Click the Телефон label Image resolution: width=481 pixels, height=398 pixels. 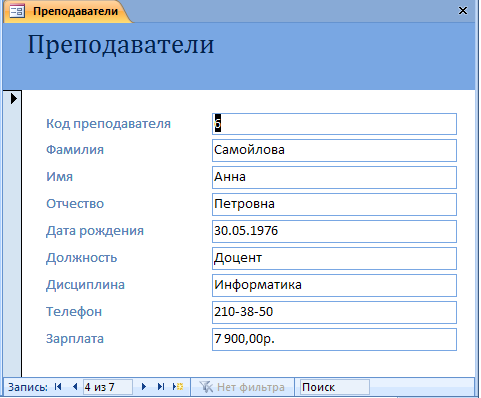[74, 312]
